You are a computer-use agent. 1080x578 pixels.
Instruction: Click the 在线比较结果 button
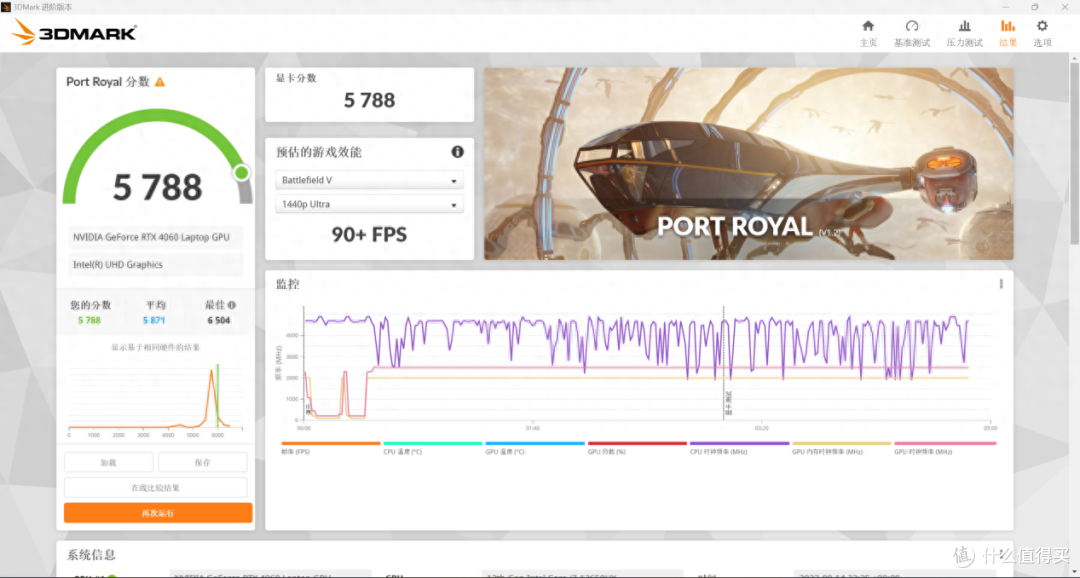(x=156, y=487)
